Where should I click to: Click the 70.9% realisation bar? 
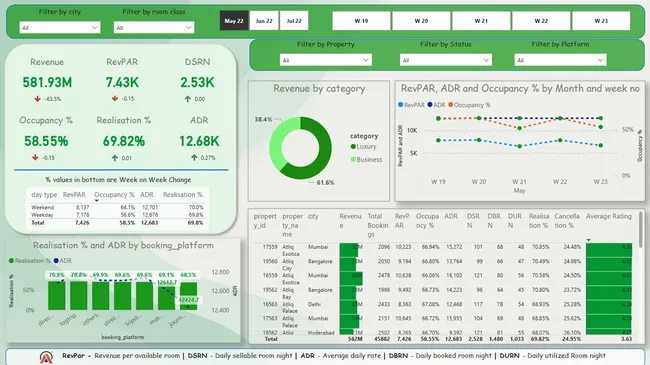pos(56,295)
